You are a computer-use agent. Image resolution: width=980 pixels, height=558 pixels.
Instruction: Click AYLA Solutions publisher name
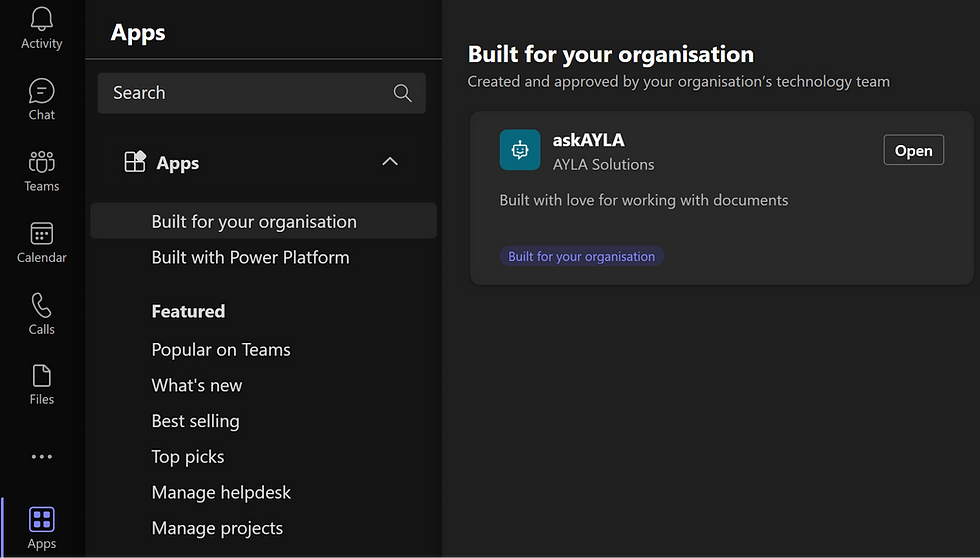[x=603, y=164]
